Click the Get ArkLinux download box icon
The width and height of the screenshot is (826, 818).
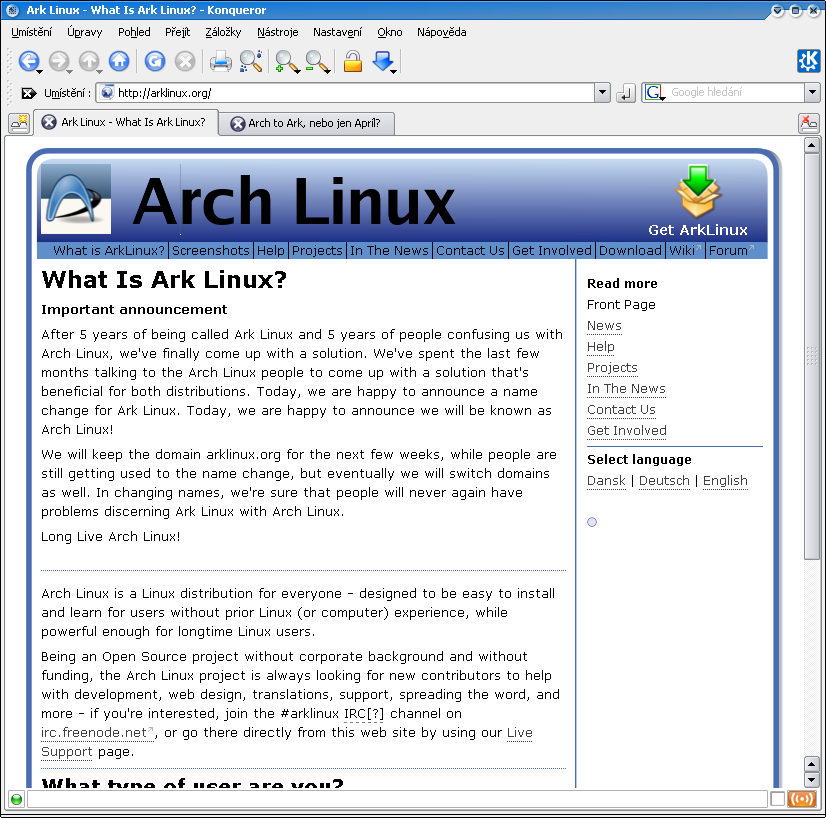(x=698, y=191)
